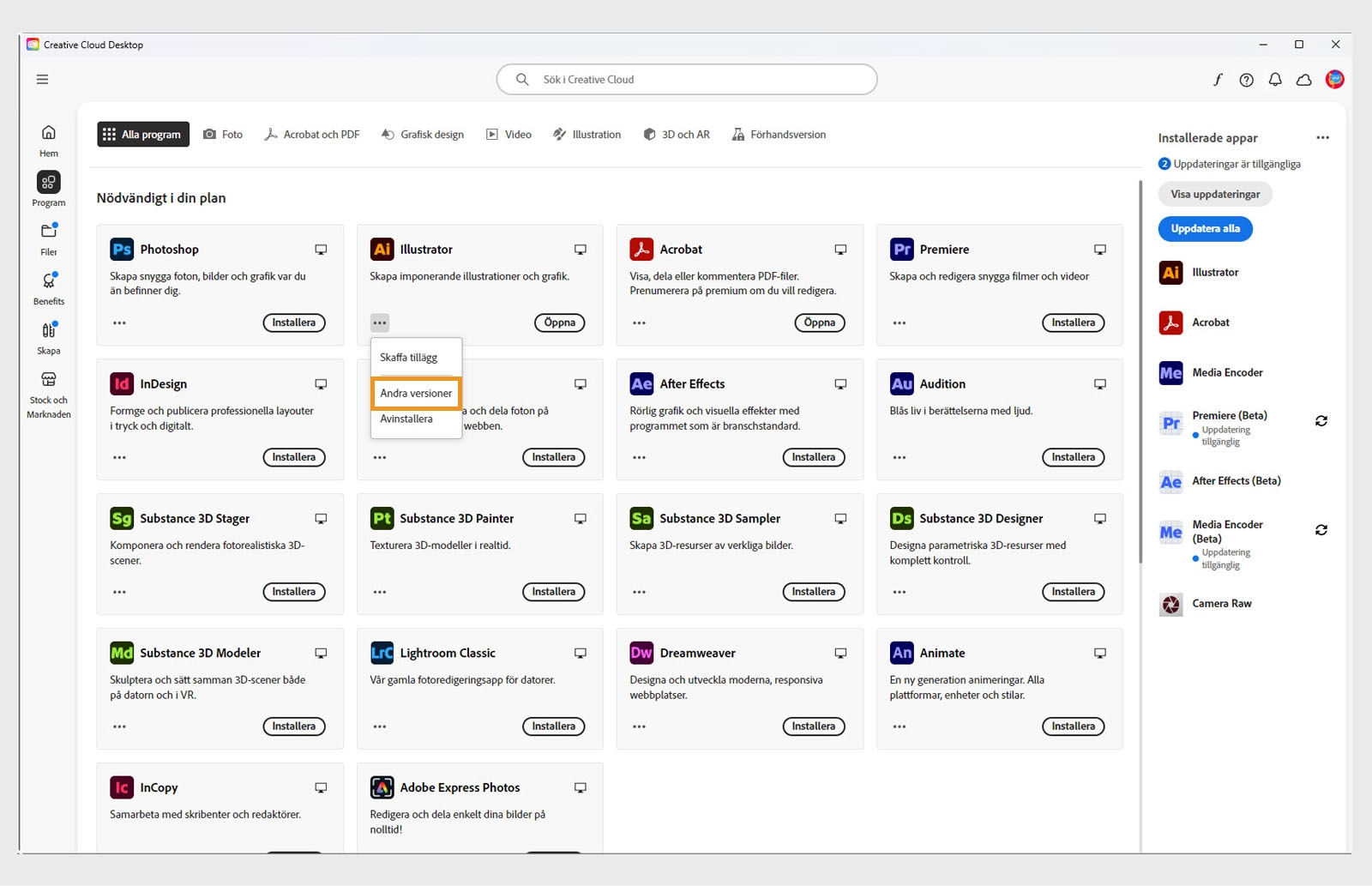Open the Skapa sidebar section

point(48,337)
